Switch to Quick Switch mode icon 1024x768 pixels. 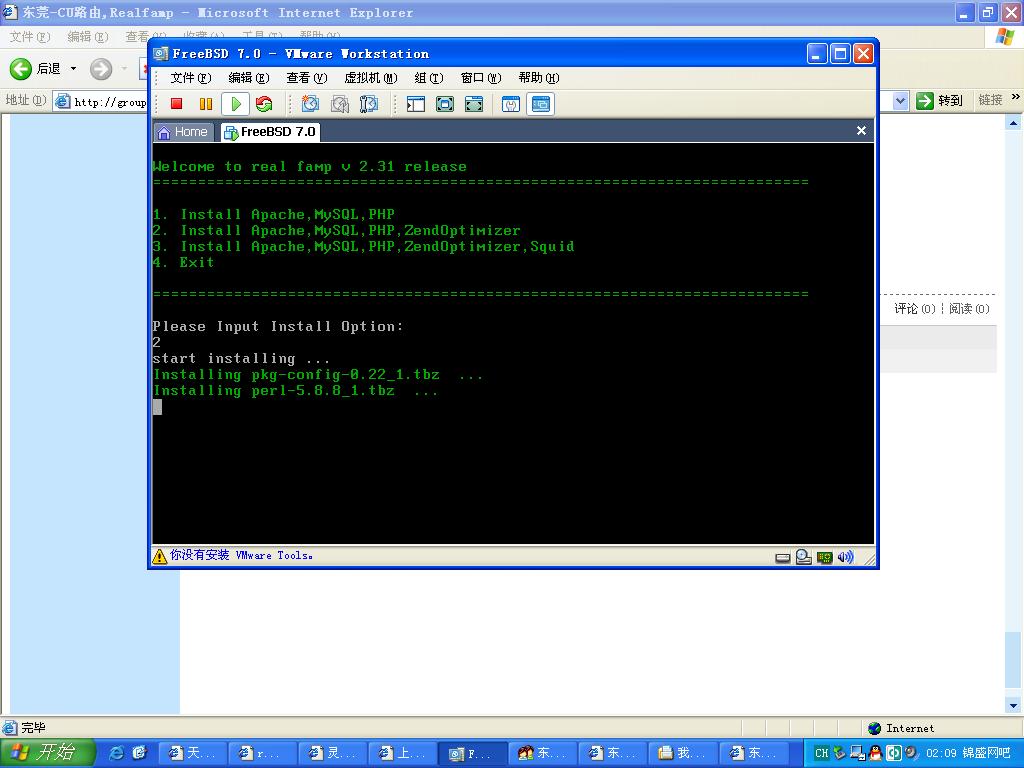(x=445, y=104)
